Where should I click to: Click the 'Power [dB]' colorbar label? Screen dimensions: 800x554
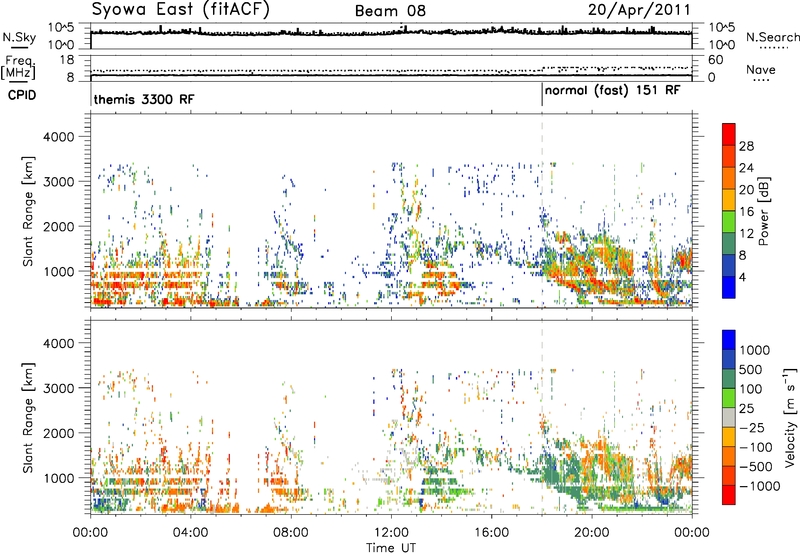click(764, 211)
